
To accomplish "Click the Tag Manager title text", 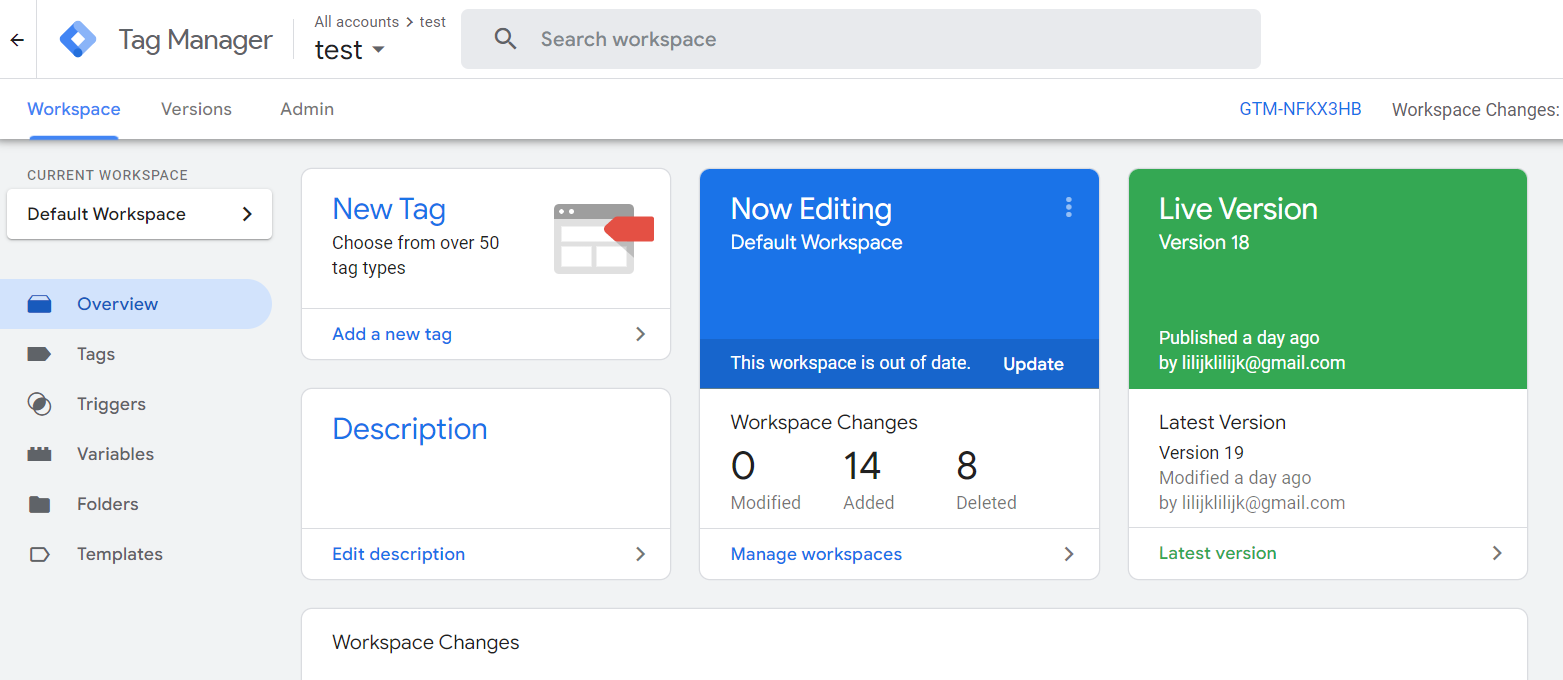I will (196, 40).
